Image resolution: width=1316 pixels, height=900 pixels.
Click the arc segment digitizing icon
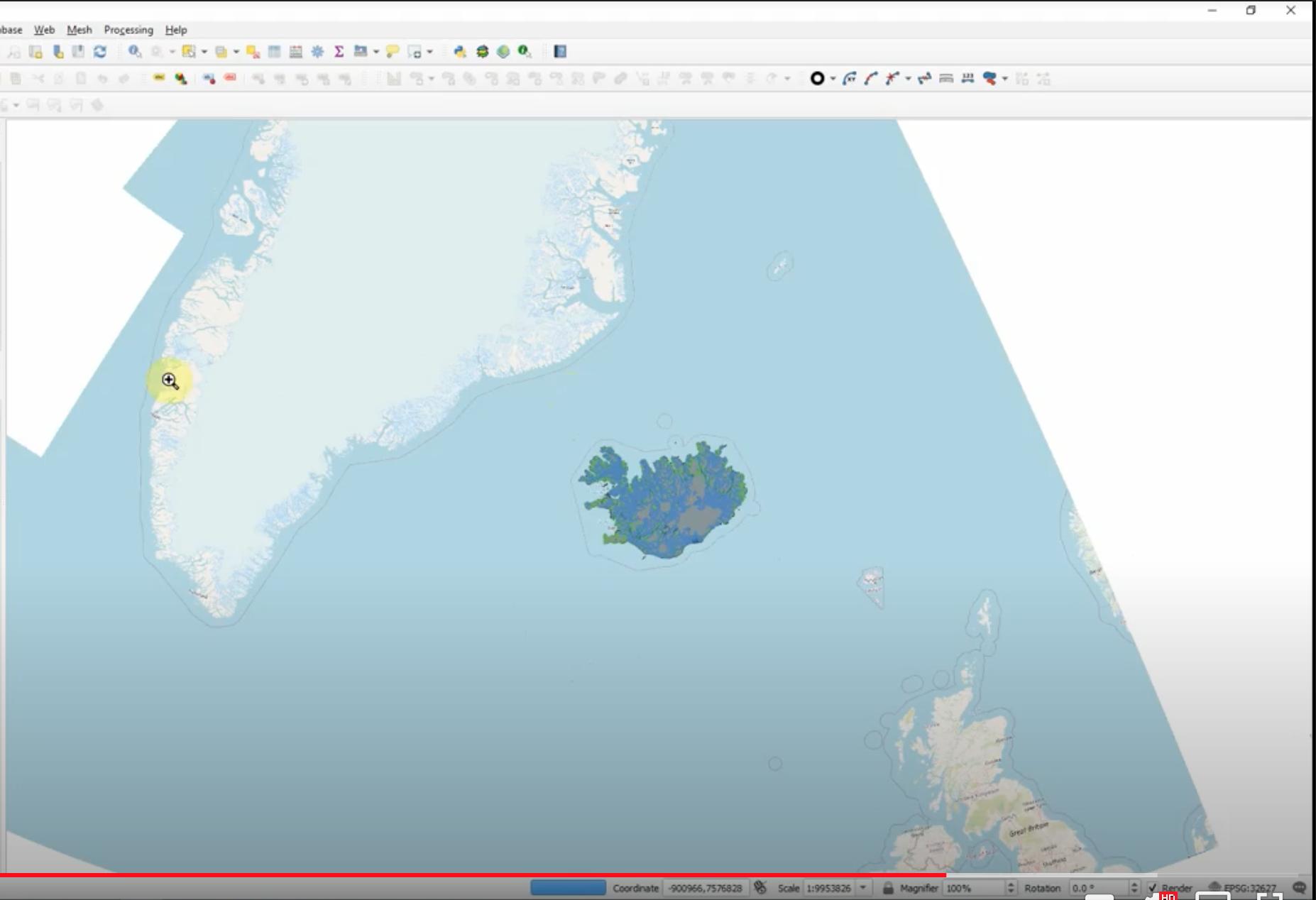pos(871,78)
